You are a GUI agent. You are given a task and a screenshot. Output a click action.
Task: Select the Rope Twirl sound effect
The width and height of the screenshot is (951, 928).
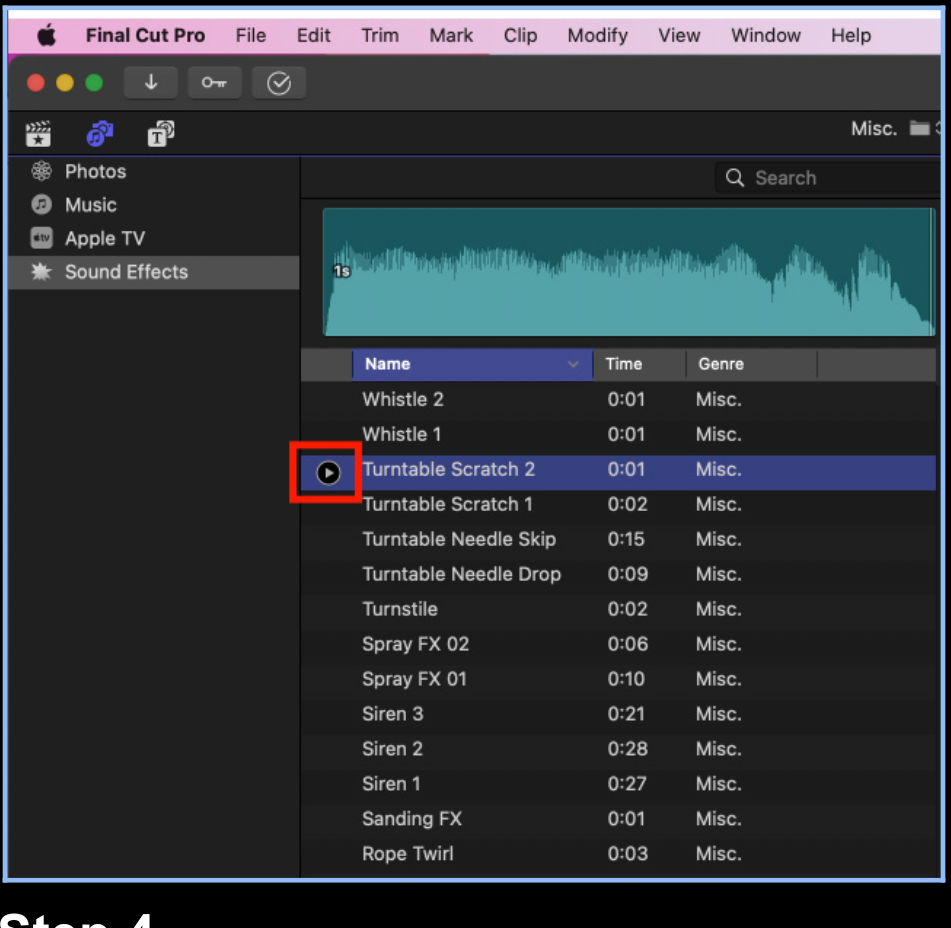(619, 854)
